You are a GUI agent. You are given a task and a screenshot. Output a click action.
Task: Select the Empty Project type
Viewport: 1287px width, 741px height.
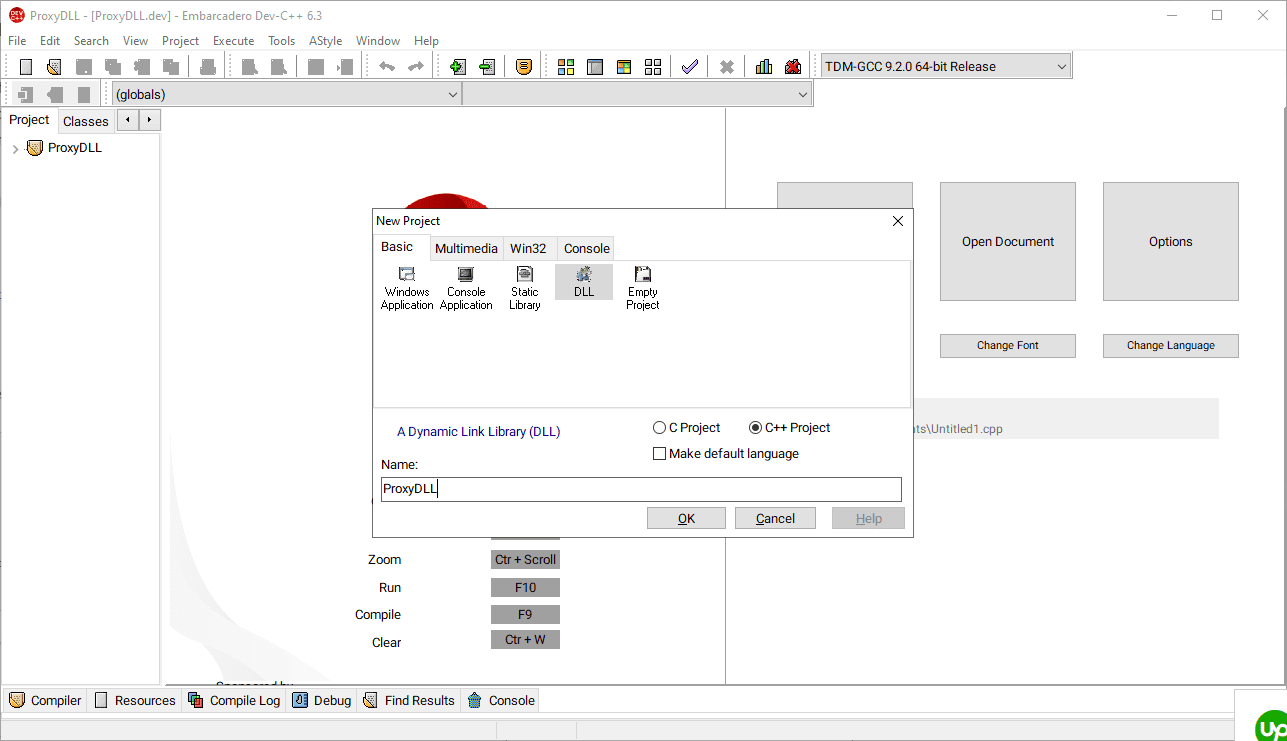(x=643, y=288)
